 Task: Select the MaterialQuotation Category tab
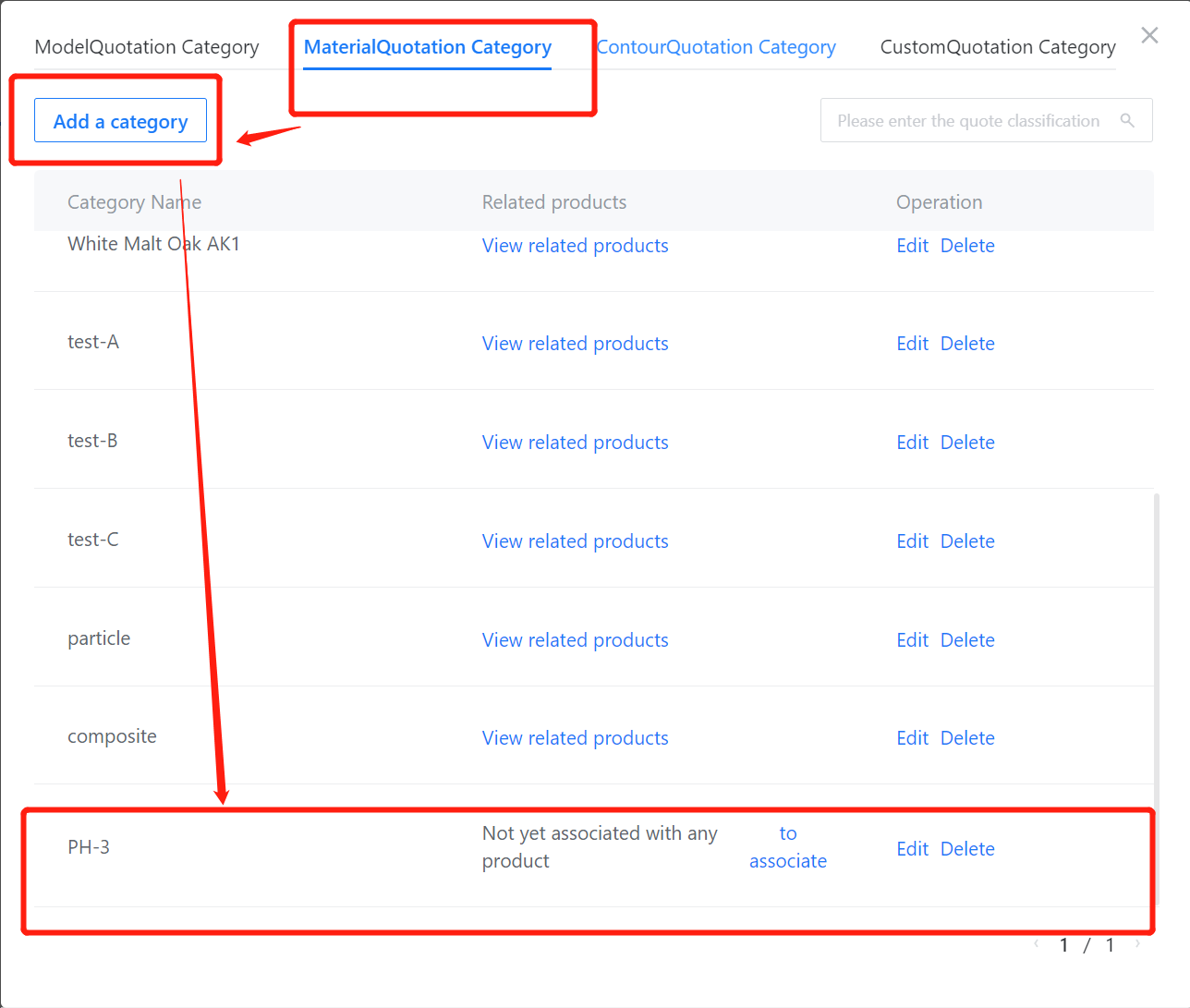(x=428, y=47)
